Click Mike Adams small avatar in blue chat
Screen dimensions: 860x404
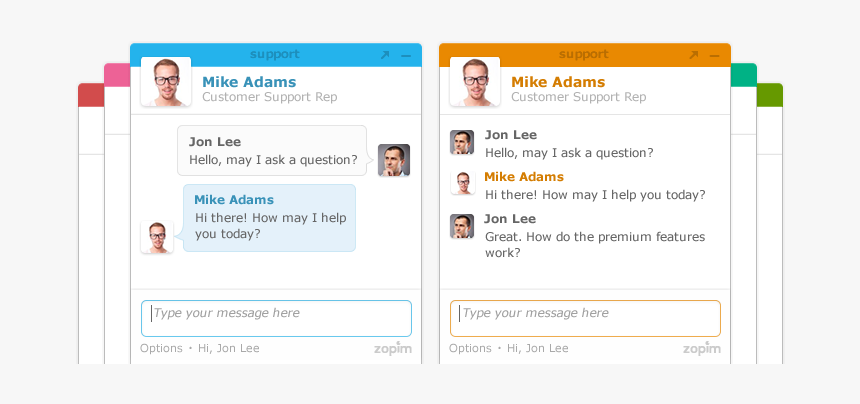coord(157,237)
